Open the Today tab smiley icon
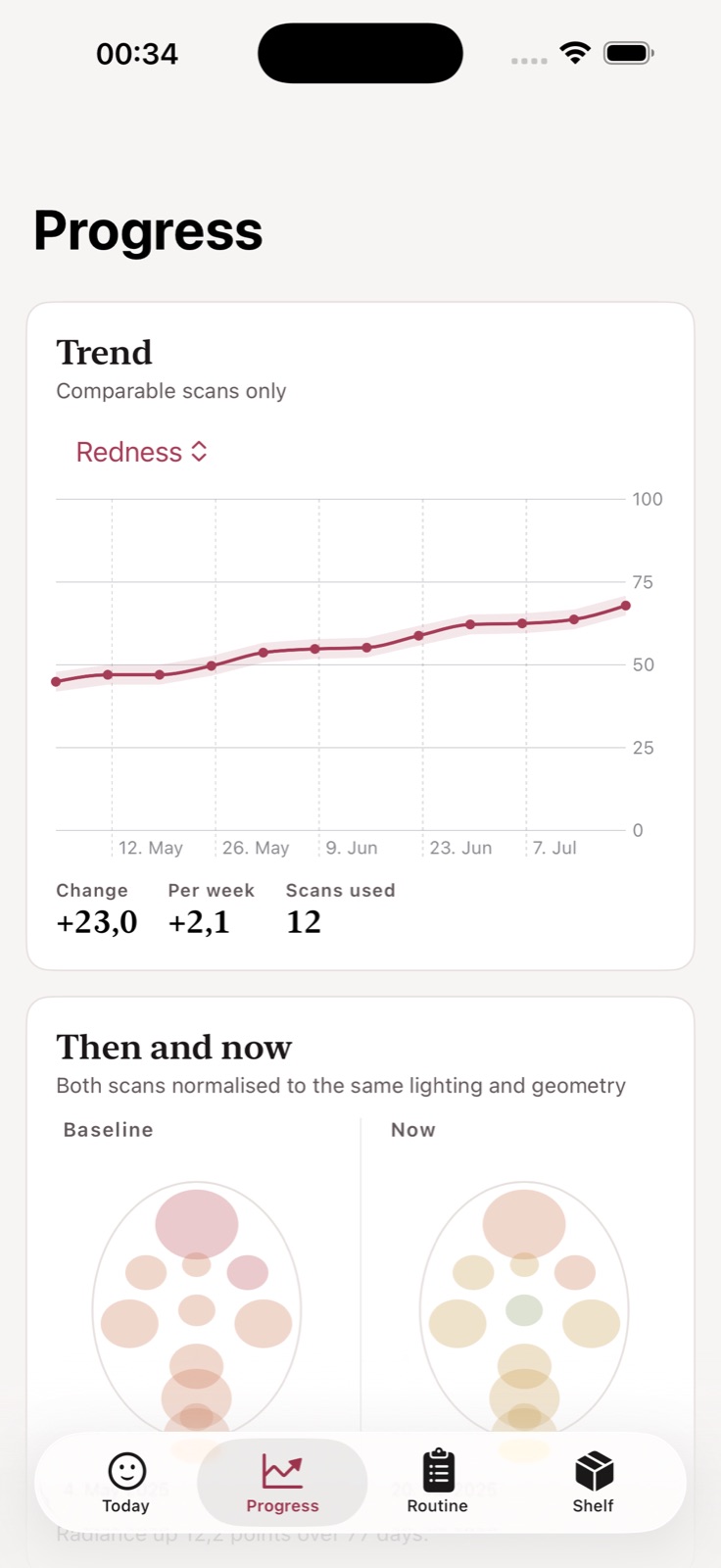Viewport: 721px width, 1568px height. (x=126, y=1471)
